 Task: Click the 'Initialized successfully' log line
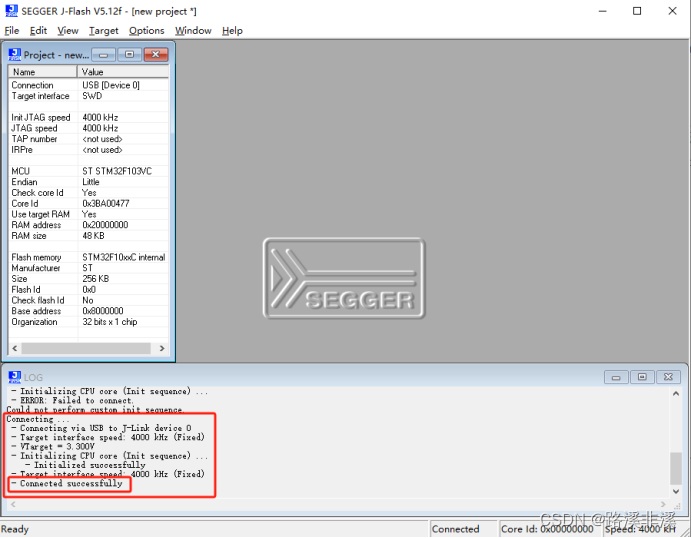tap(85, 465)
